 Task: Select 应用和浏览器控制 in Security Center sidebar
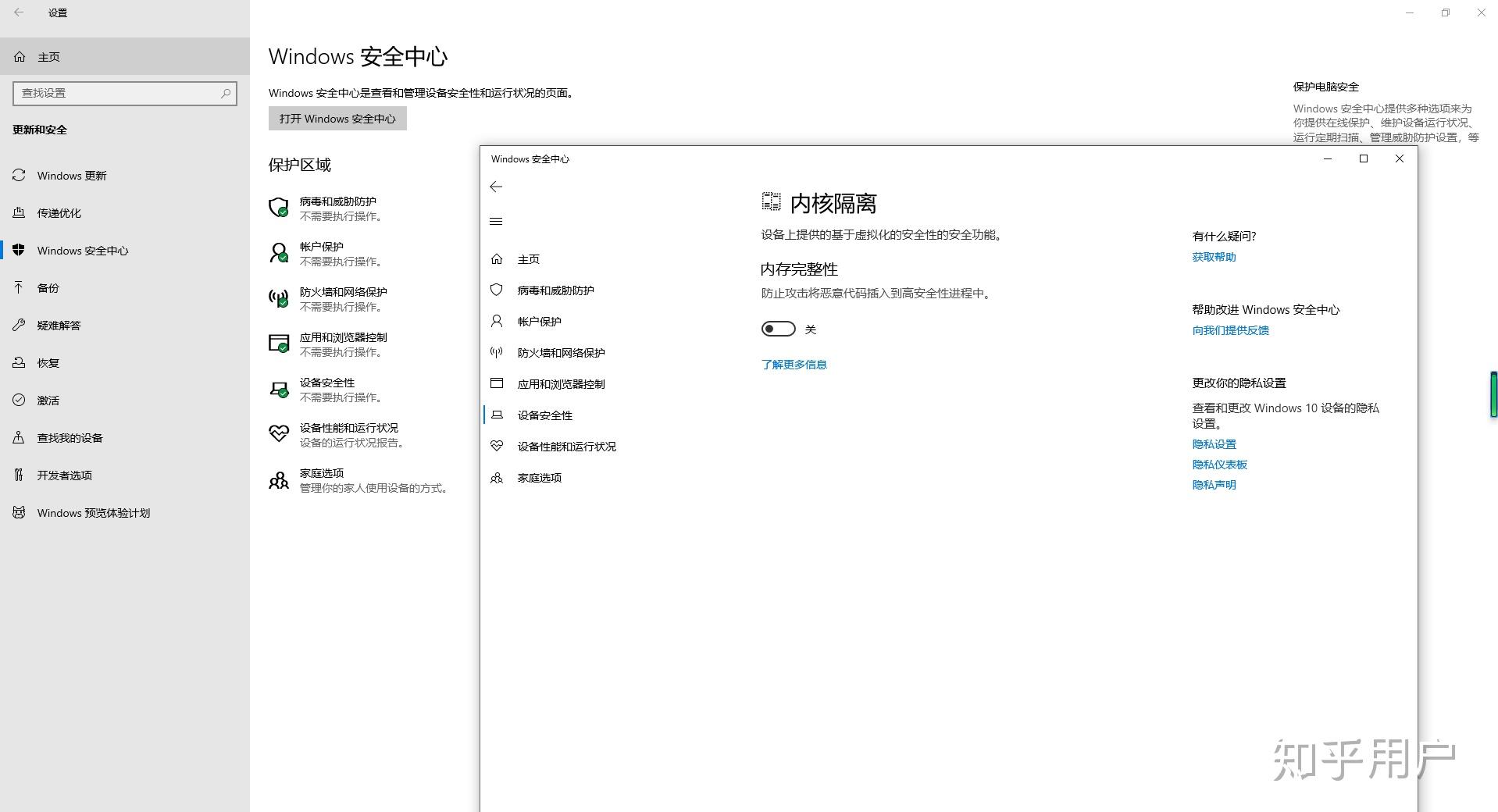561,384
